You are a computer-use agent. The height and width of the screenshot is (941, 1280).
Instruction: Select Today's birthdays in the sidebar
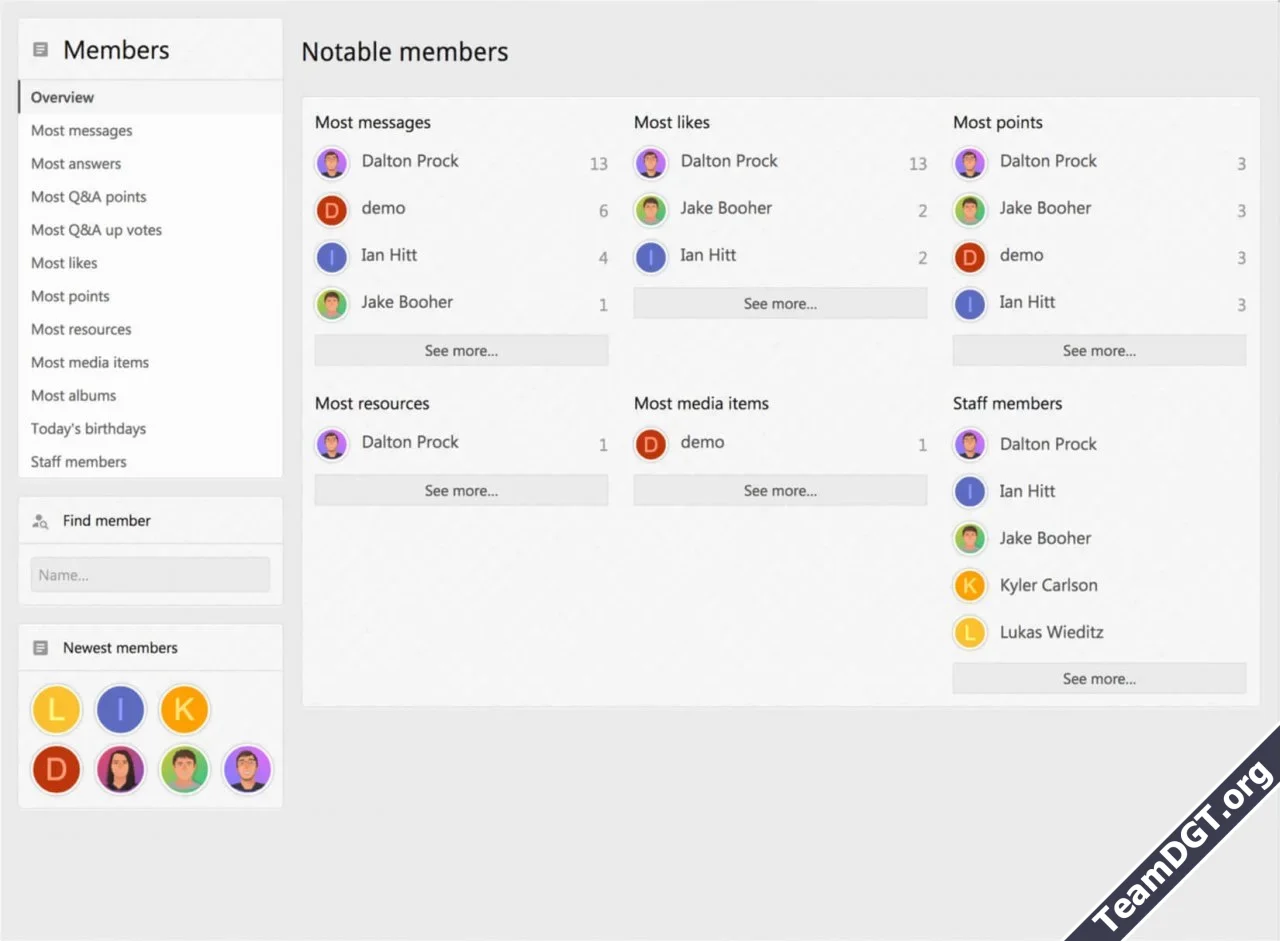tap(88, 429)
